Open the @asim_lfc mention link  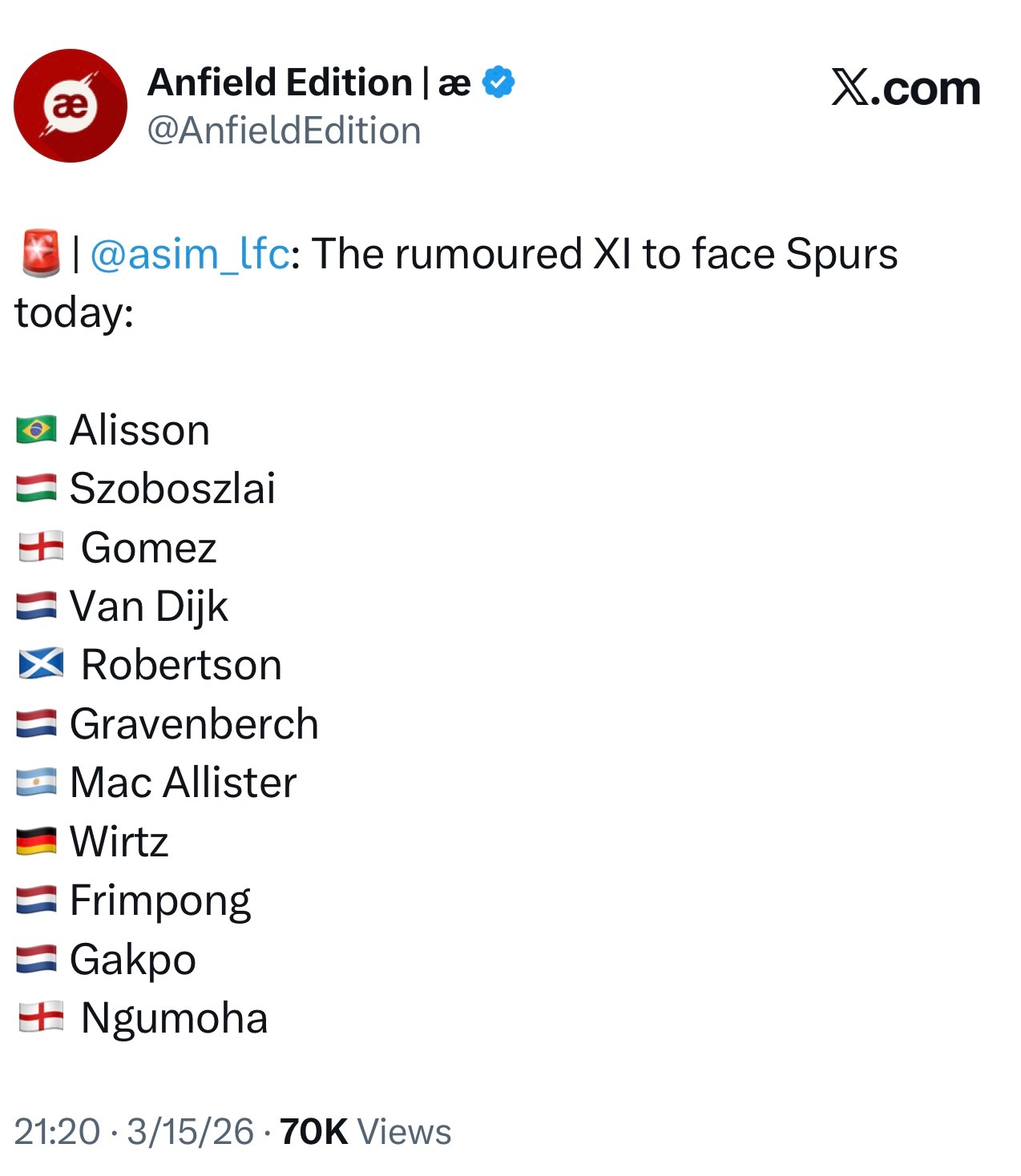pyautogui.click(x=189, y=254)
